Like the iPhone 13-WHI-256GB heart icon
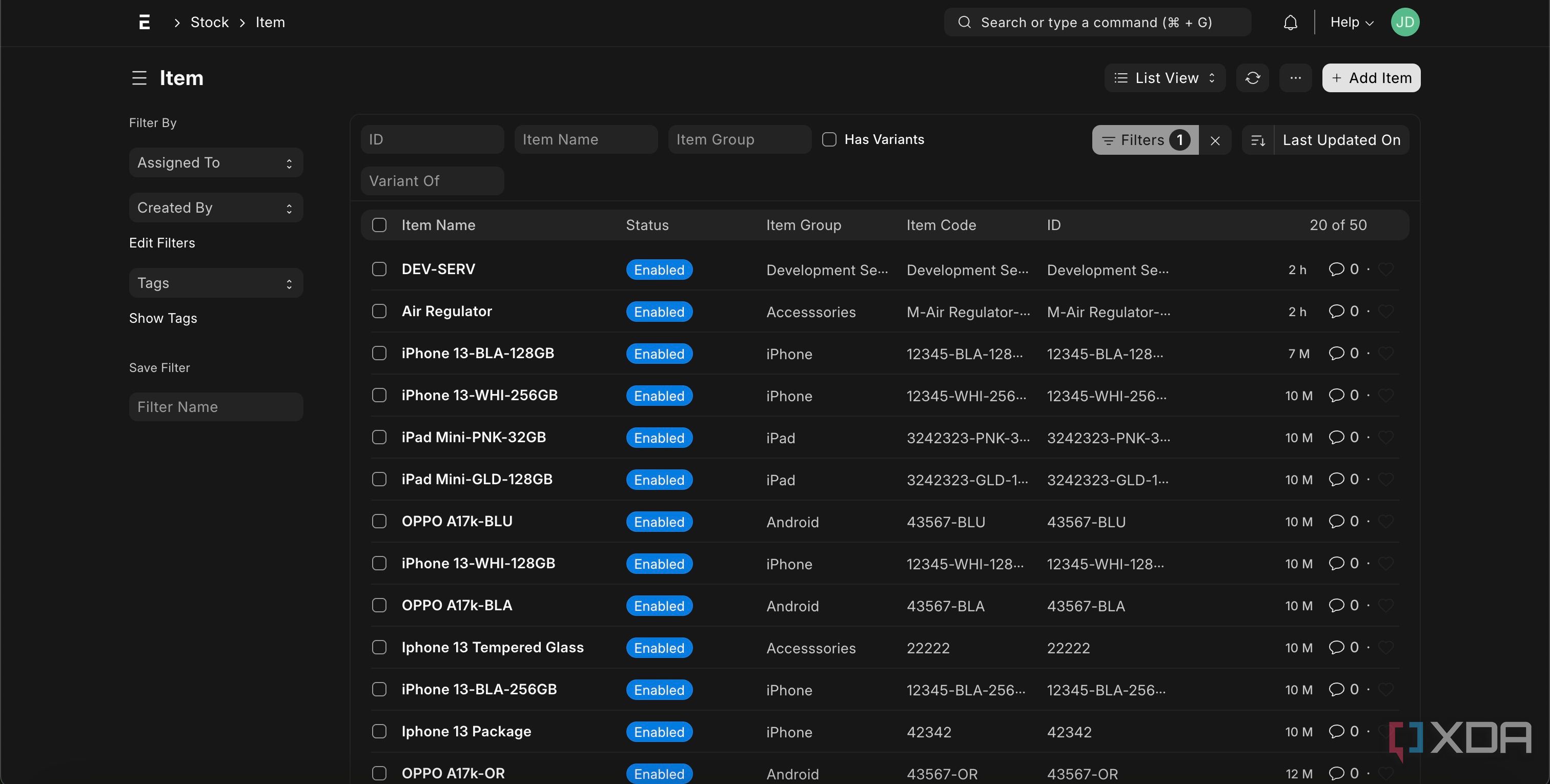The width and height of the screenshot is (1550, 784). (x=1385, y=395)
